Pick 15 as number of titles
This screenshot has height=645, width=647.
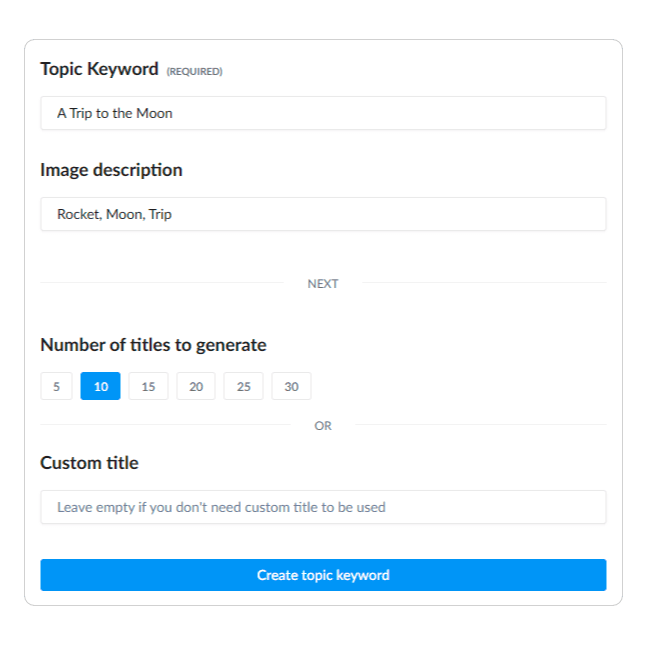(148, 386)
